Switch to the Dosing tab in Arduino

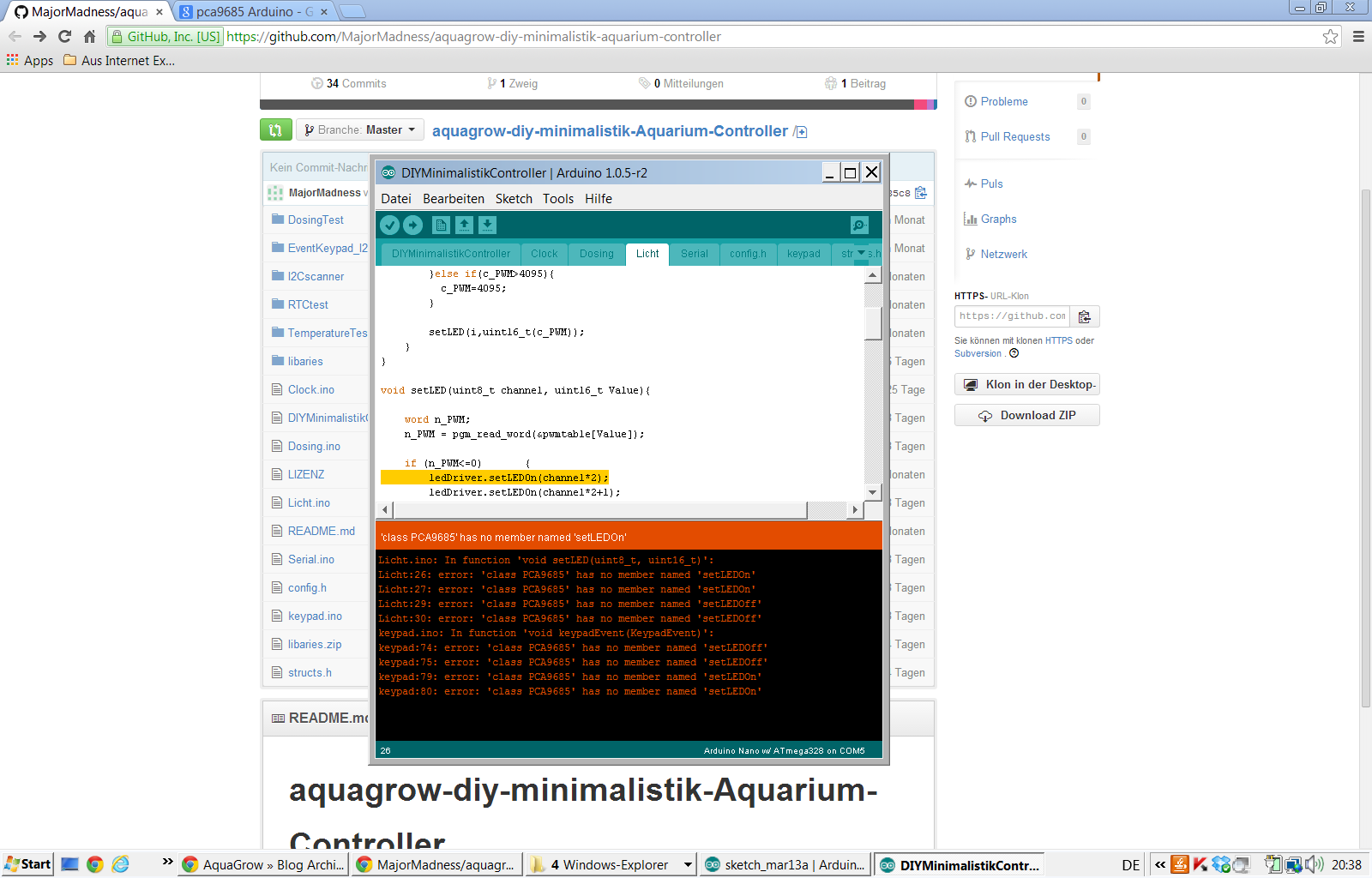[597, 254]
